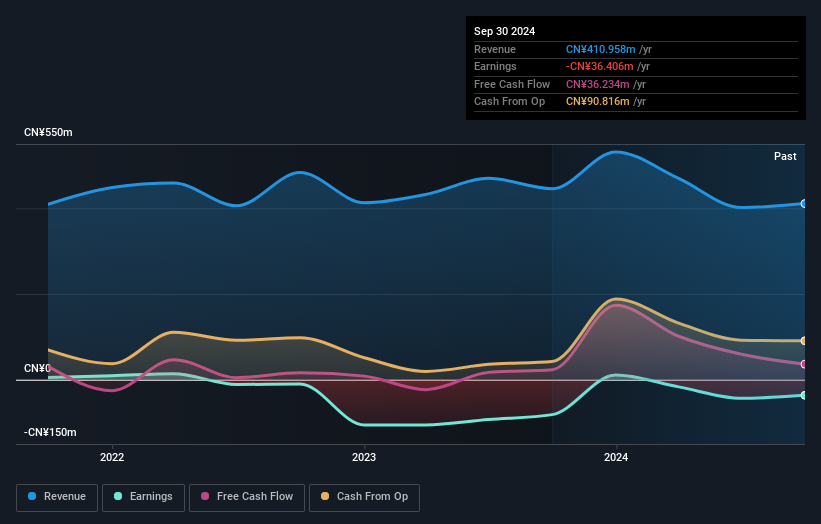Click the 2023 x-axis label
This screenshot has height=524, width=821.
[364, 458]
